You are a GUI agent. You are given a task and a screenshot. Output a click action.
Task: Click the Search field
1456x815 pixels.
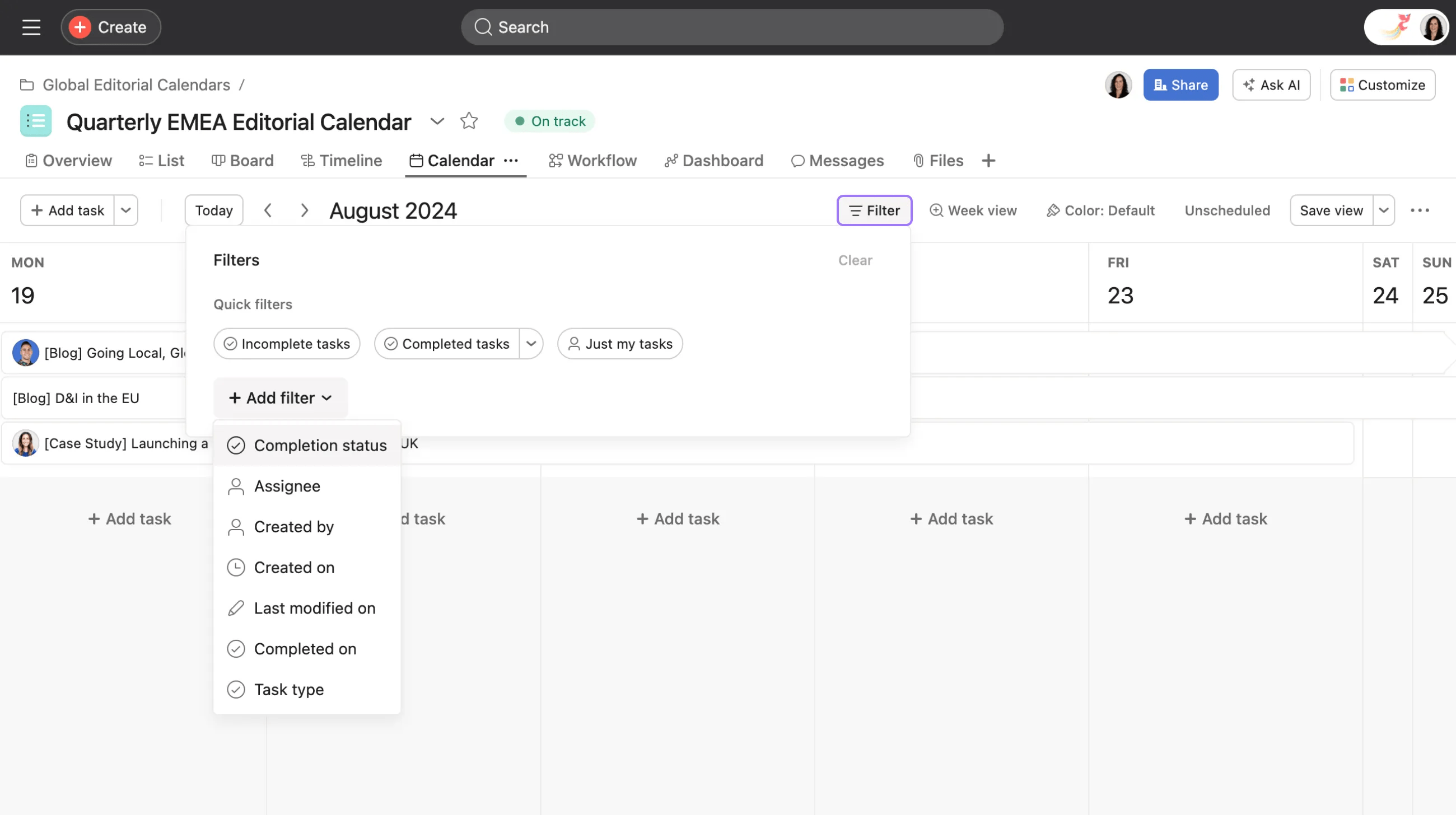click(731, 27)
